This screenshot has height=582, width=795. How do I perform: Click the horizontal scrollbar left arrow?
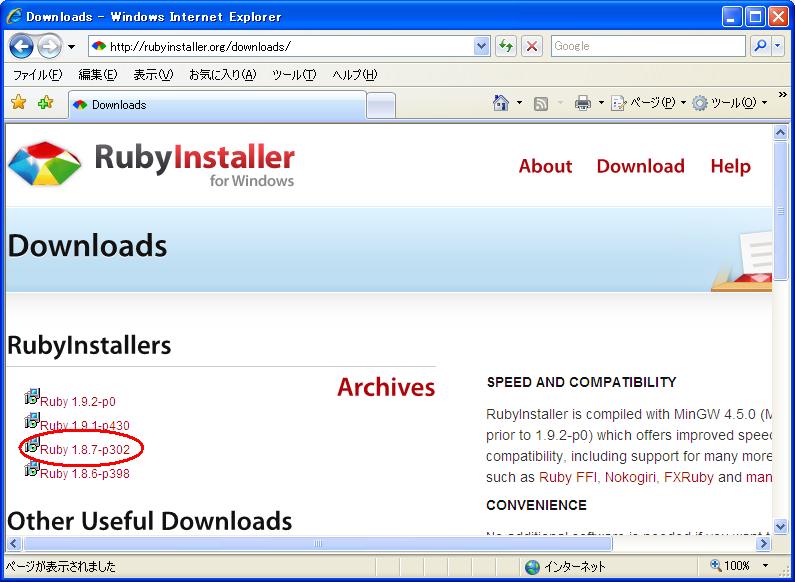(x=14, y=544)
